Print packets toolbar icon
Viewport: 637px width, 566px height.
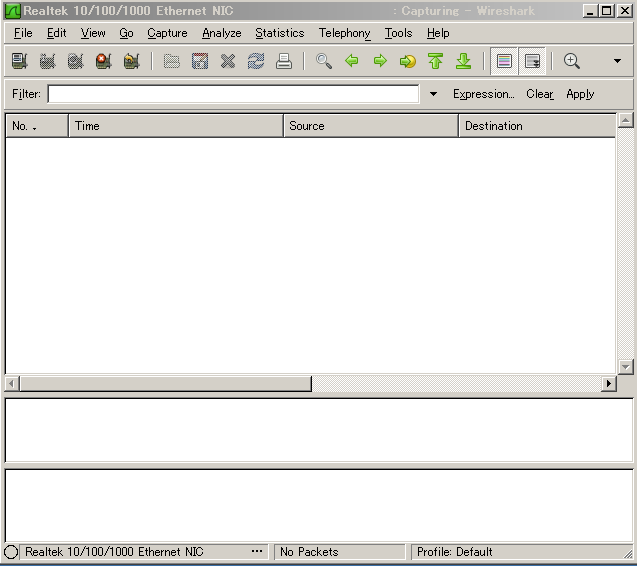[x=284, y=61]
